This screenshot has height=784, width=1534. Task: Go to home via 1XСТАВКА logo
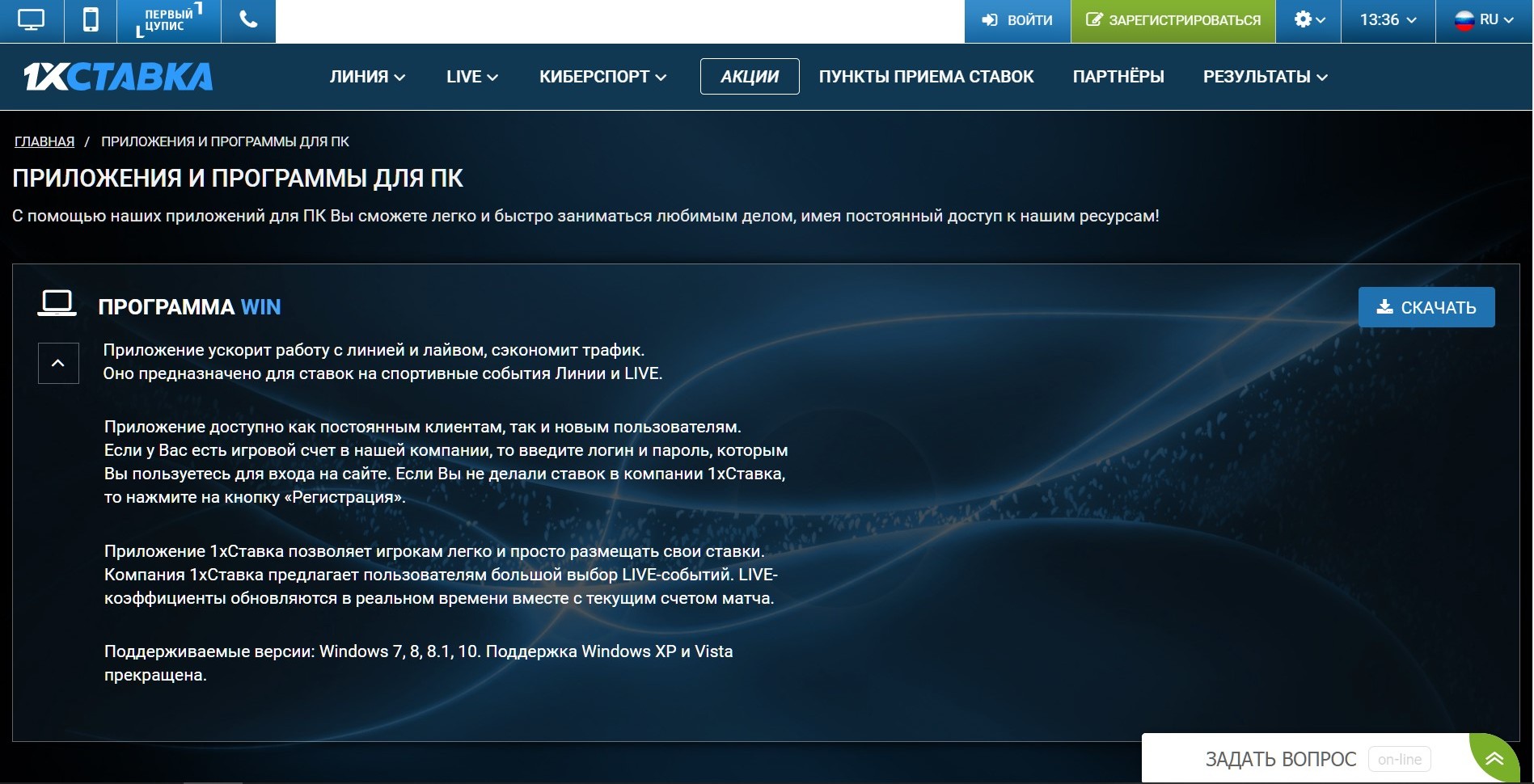(118, 77)
